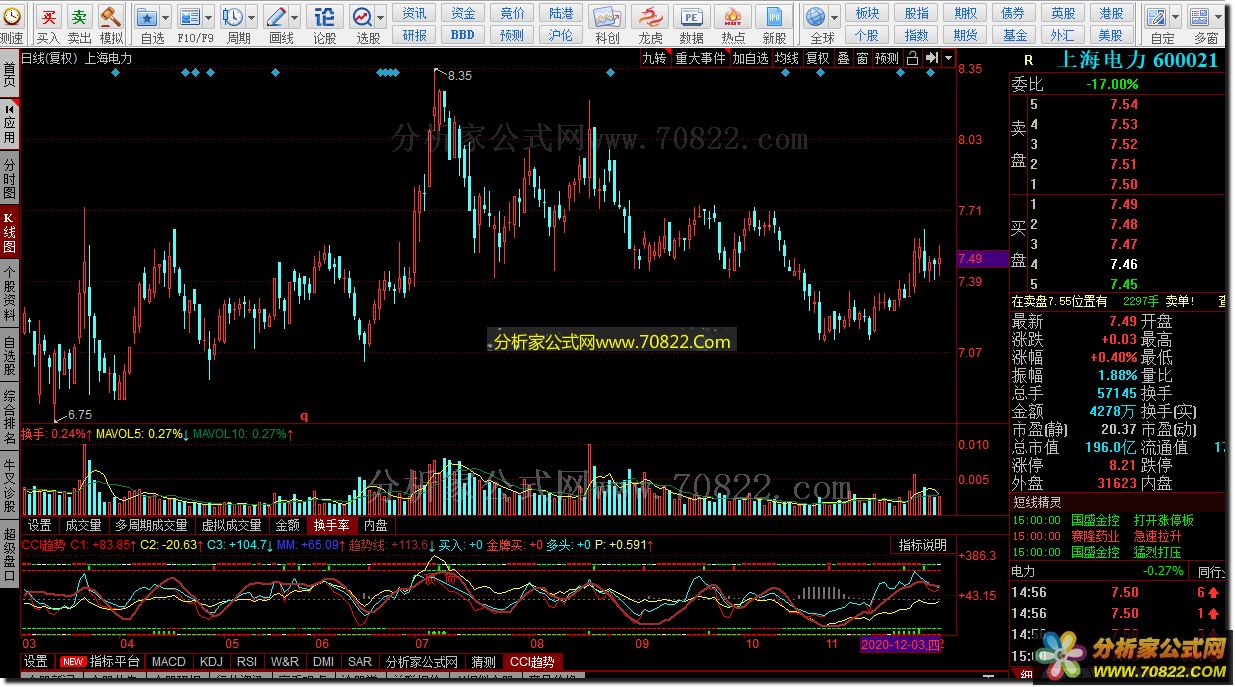The width and height of the screenshot is (1235, 687).
Task: Click the 6.75 low price label
Action: pos(79,414)
